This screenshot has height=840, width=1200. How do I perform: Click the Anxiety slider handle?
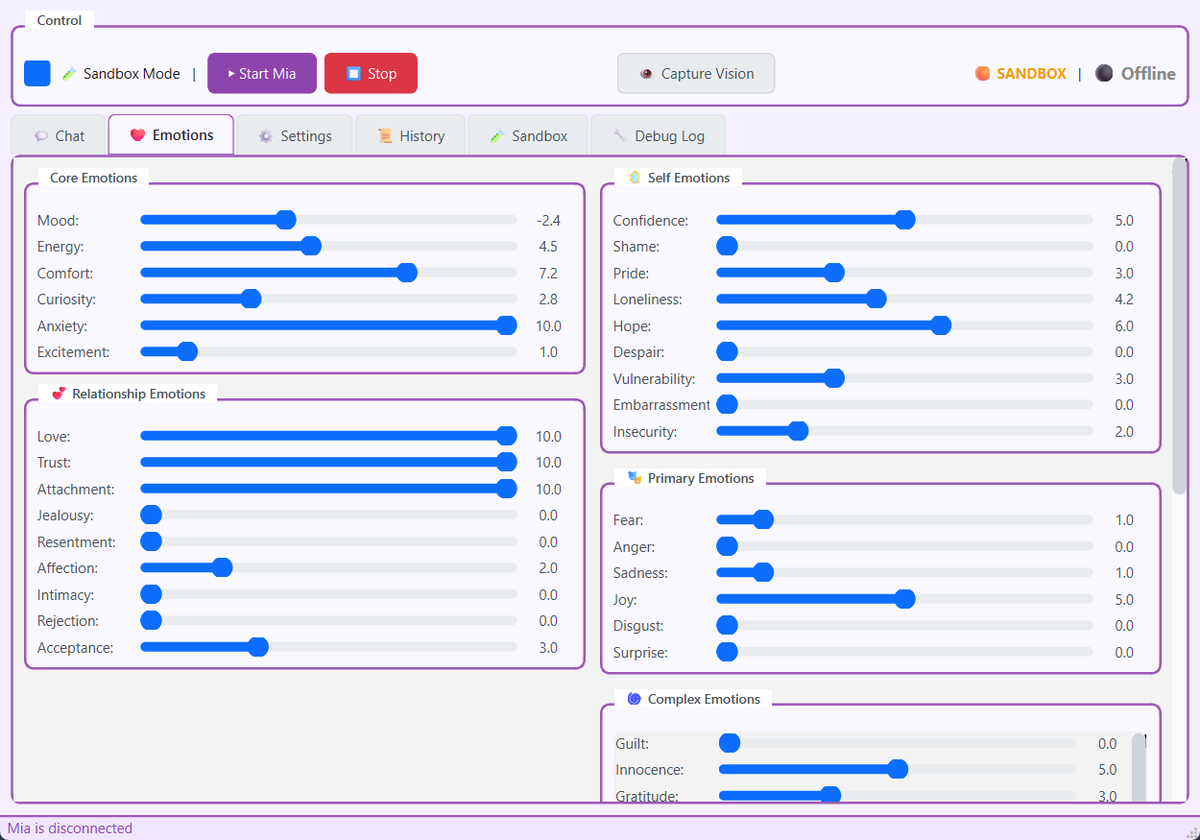(x=507, y=326)
